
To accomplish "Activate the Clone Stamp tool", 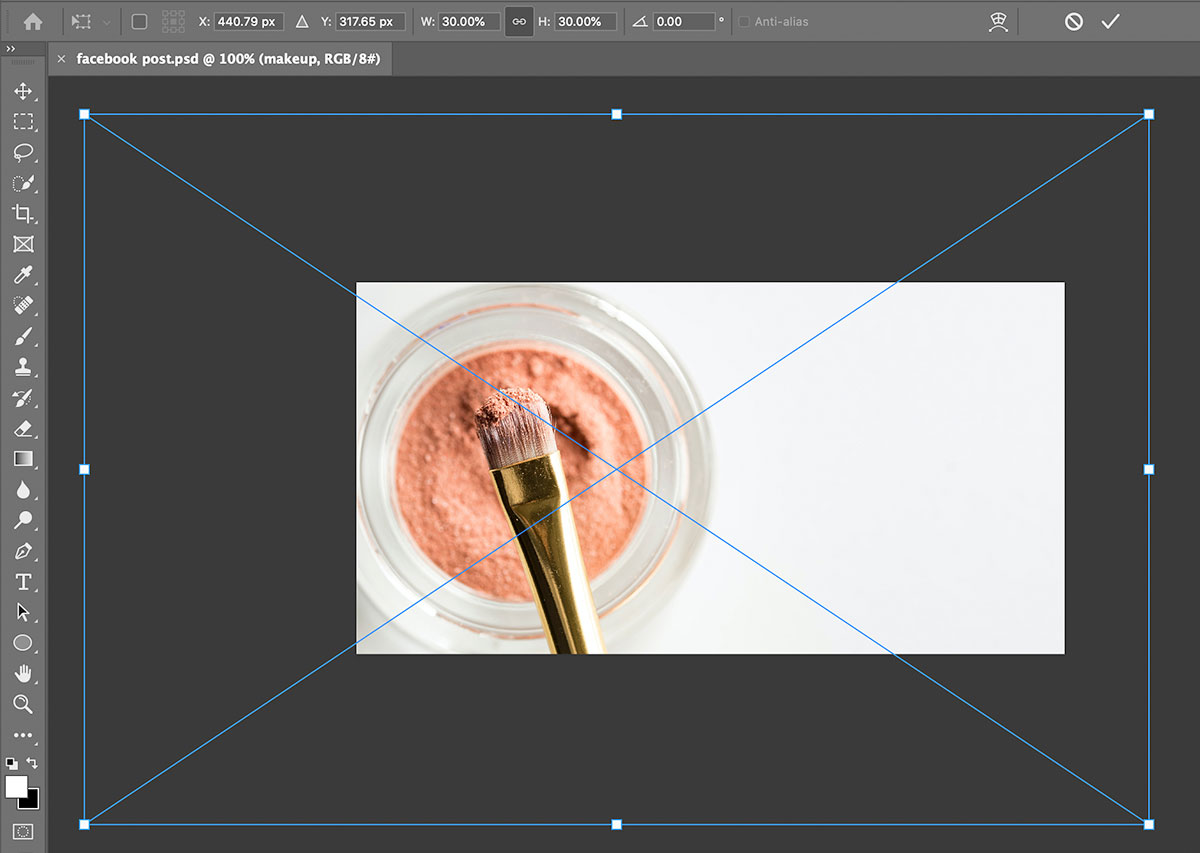I will click(x=22, y=367).
